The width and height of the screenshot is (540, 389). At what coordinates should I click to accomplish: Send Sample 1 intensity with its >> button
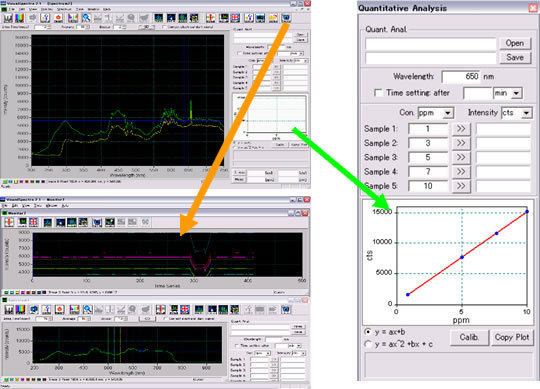point(461,129)
